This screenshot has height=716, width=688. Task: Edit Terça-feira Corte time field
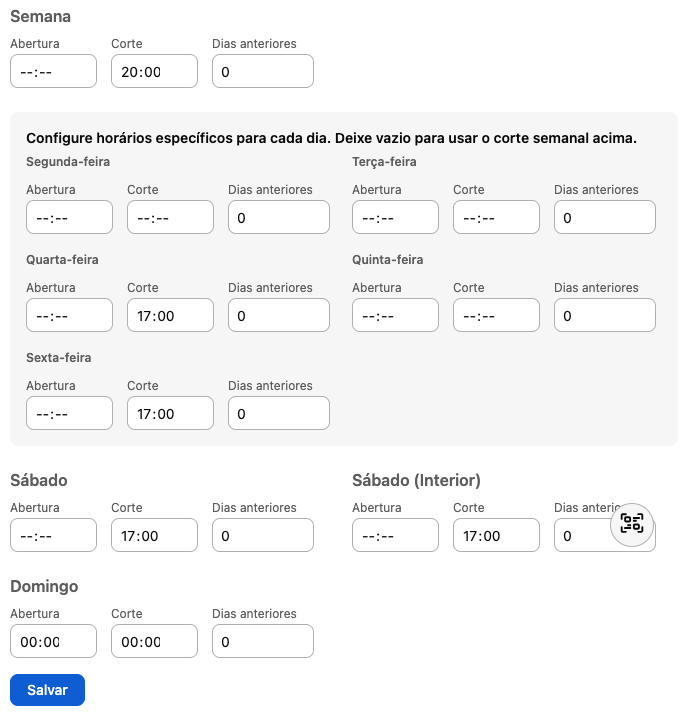coord(496,217)
